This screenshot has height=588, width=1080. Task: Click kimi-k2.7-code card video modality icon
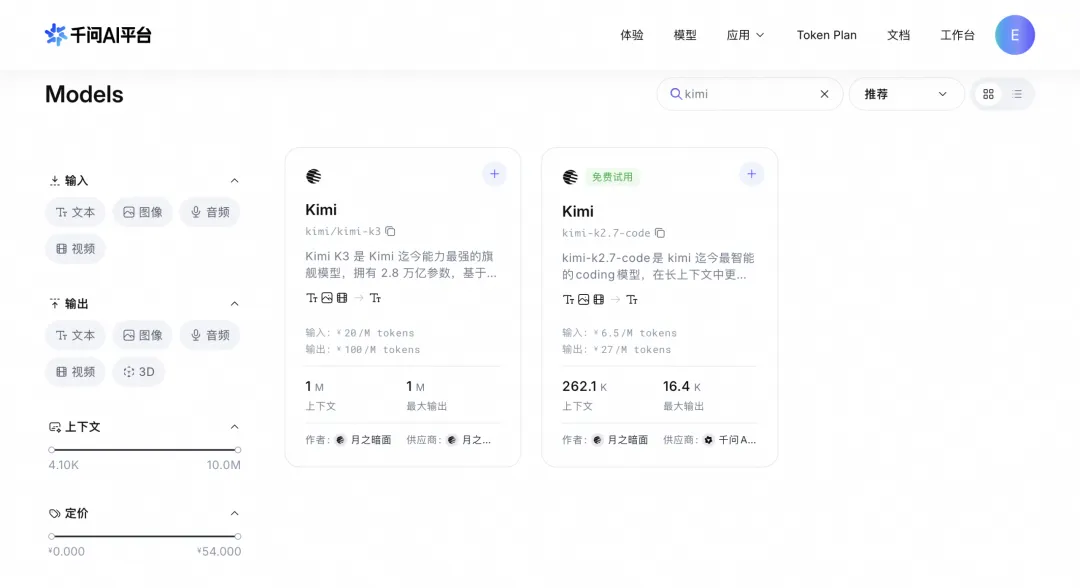click(x=599, y=300)
